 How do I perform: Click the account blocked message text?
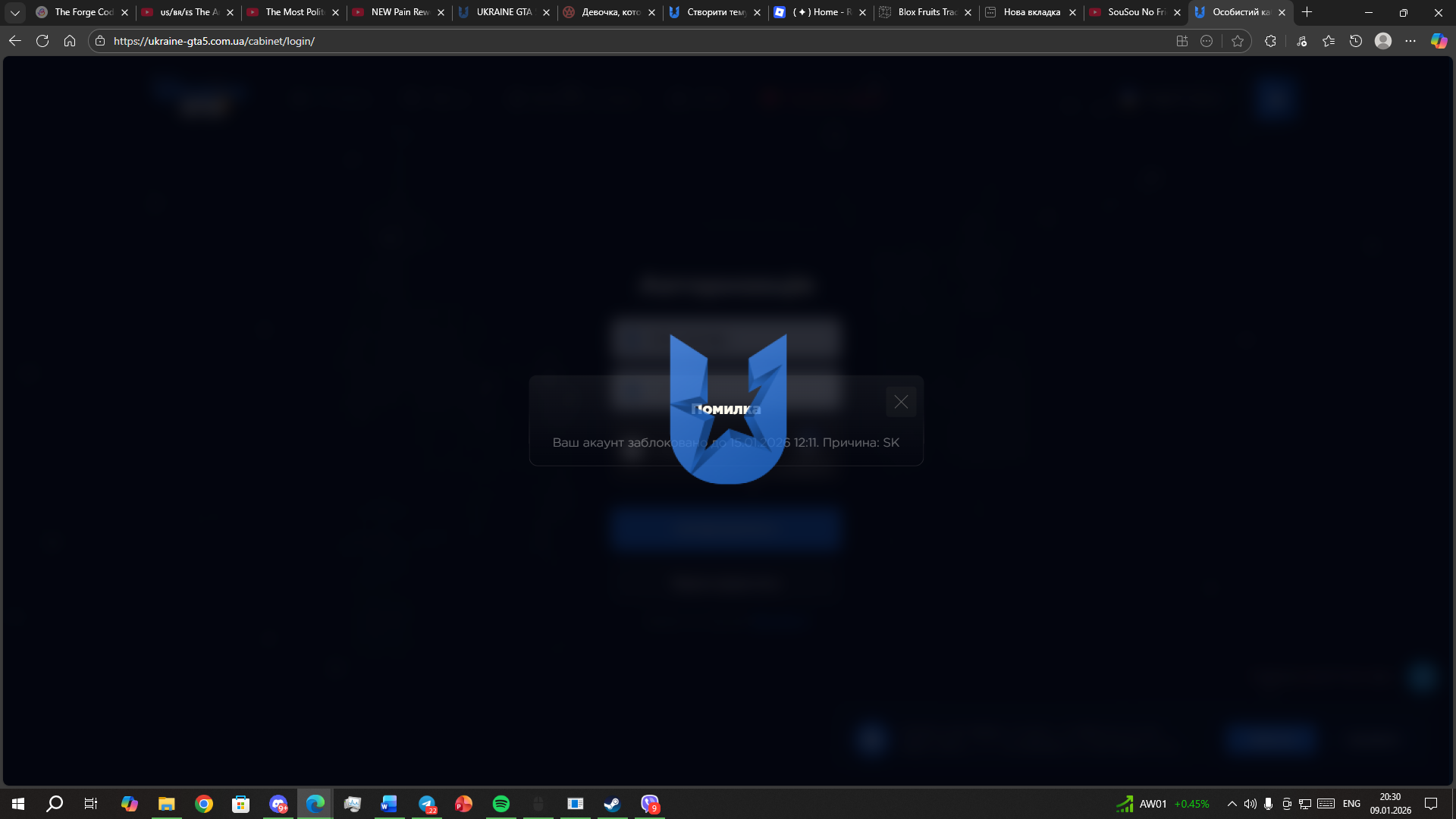click(726, 442)
